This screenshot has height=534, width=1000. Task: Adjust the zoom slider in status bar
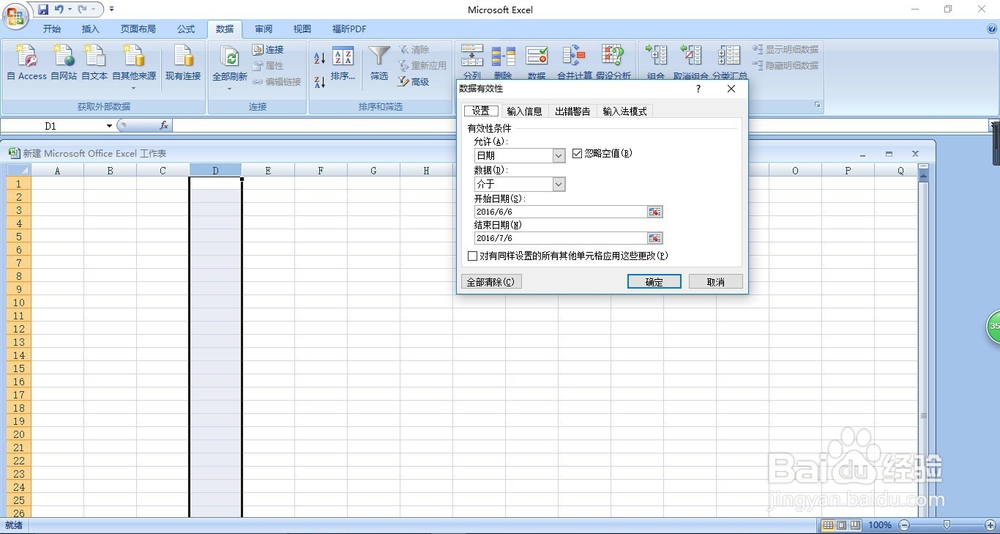point(946,524)
